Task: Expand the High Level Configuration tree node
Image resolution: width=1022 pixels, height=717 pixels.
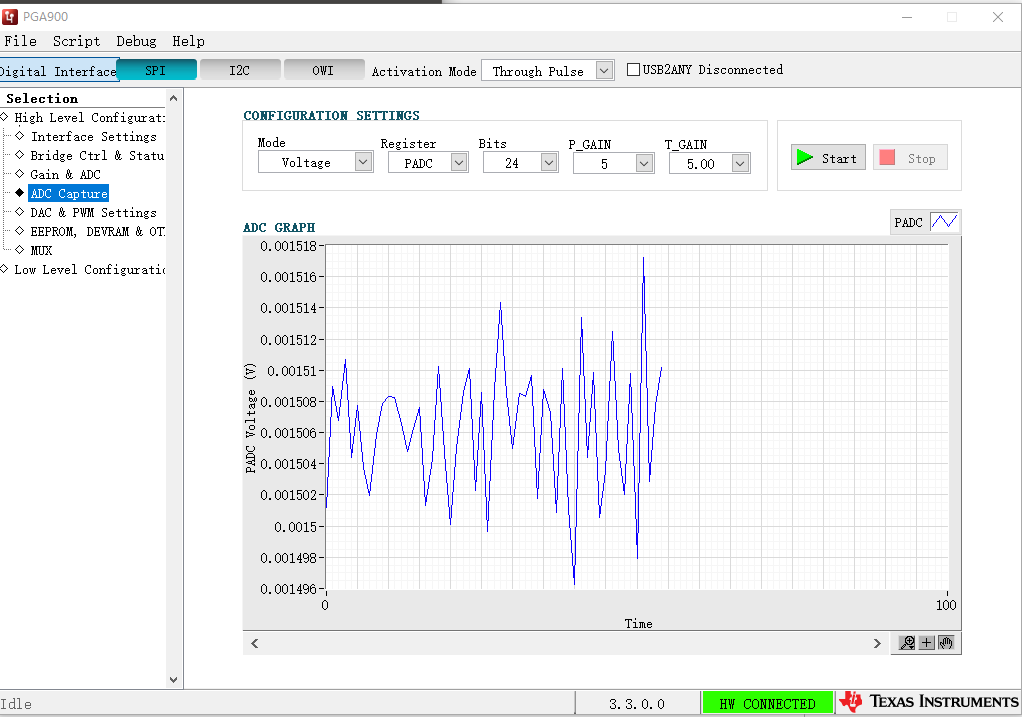Action: pos(5,117)
